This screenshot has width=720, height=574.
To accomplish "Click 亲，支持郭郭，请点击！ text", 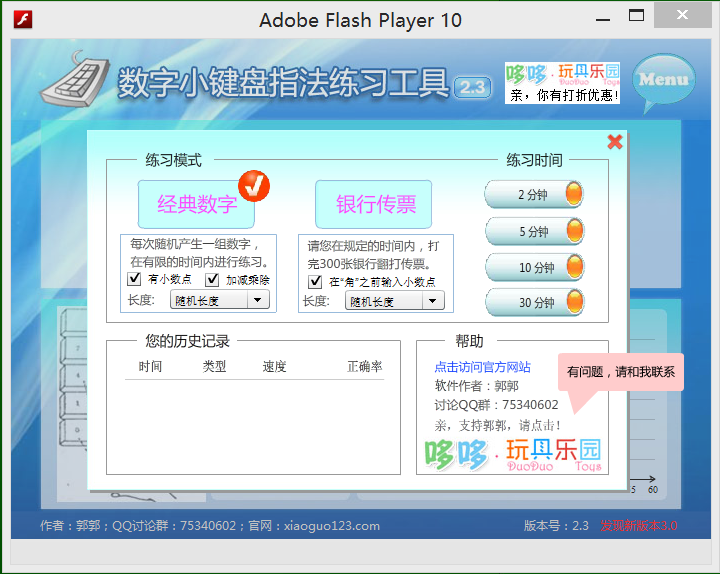I will [x=497, y=425].
